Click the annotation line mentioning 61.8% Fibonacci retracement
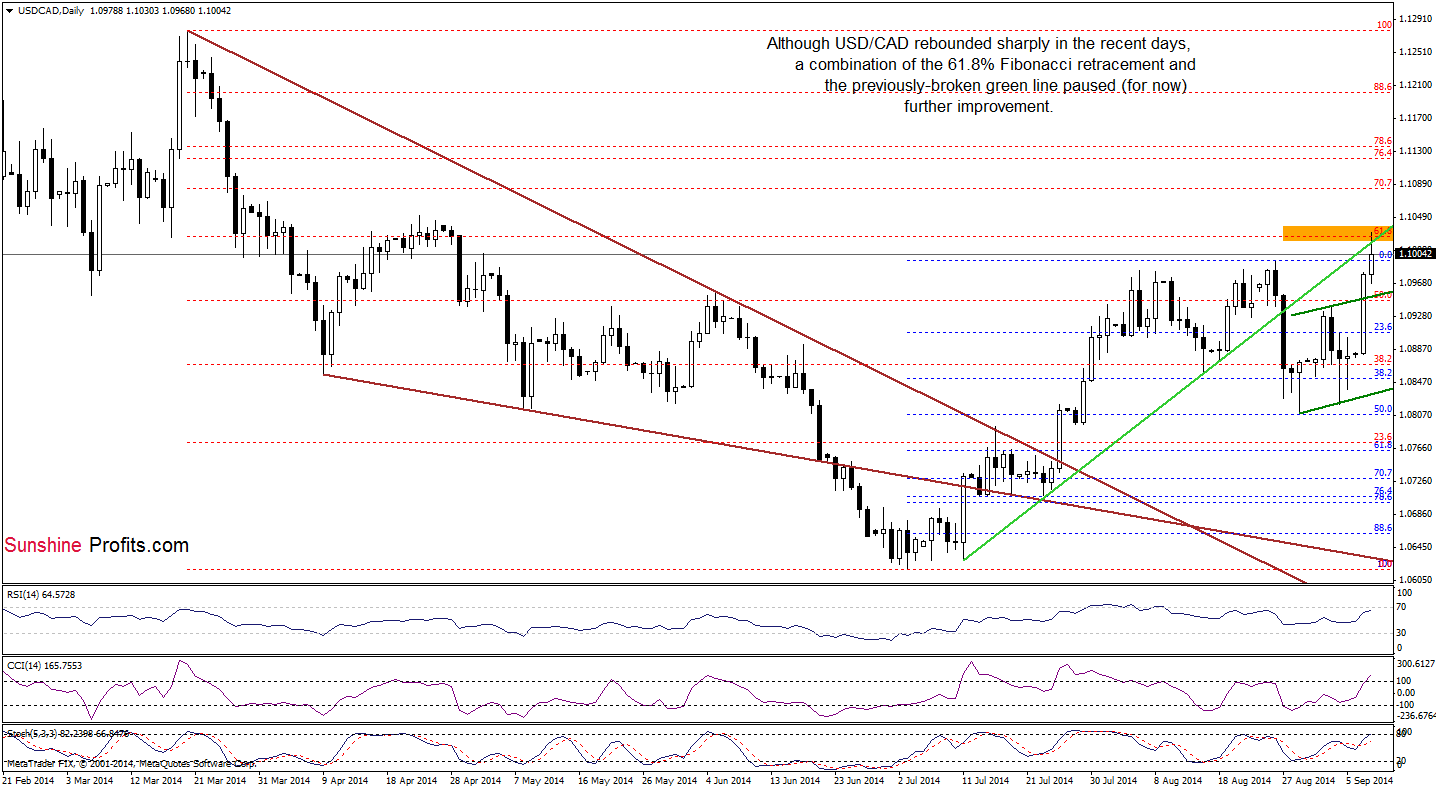This screenshot has width=1436, height=789. pyautogui.click(x=995, y=65)
